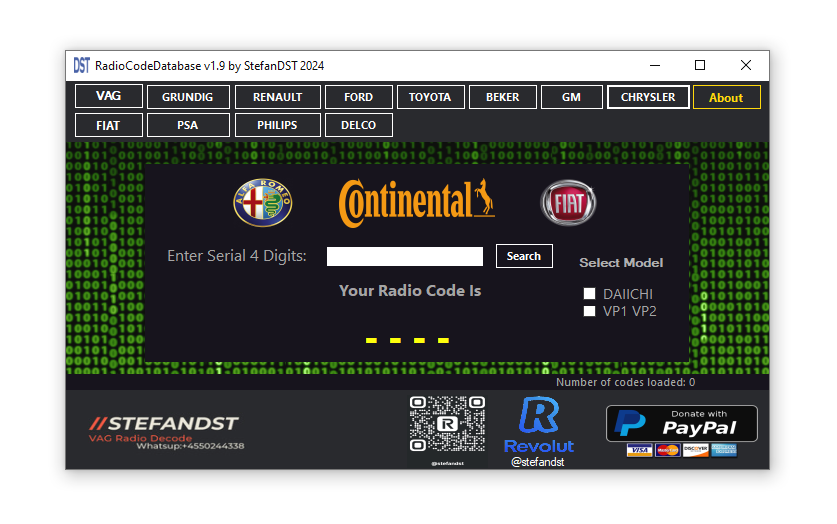
Task: Click the Your Radio Code Is label
Action: (410, 291)
